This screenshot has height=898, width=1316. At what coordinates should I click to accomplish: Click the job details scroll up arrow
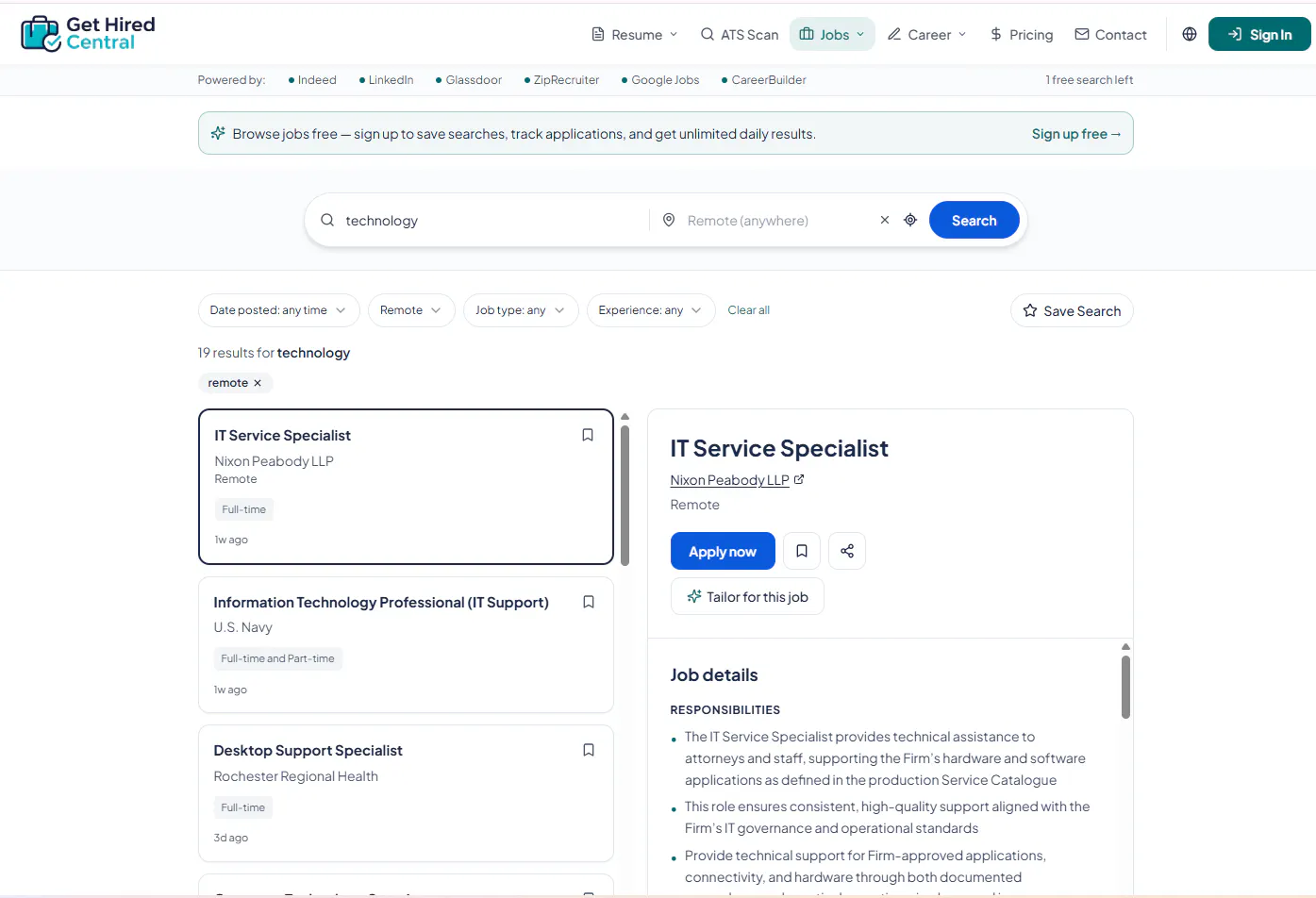pos(1125,646)
